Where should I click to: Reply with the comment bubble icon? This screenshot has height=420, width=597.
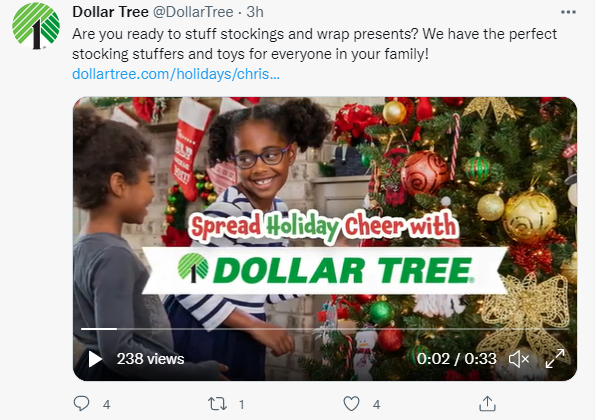pos(81,404)
